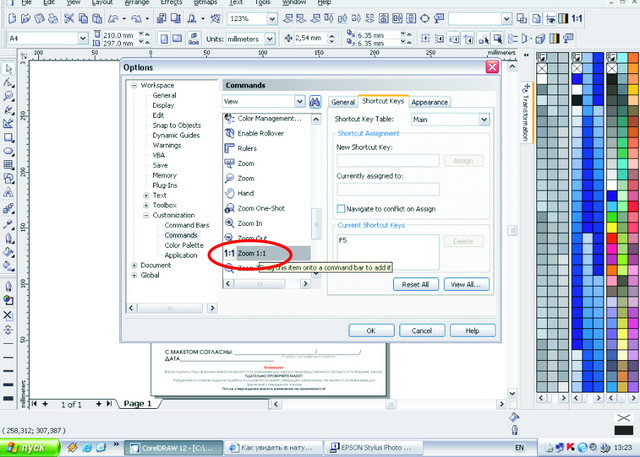
Task: Click the binoculars search icon in Commands
Action: [315, 102]
